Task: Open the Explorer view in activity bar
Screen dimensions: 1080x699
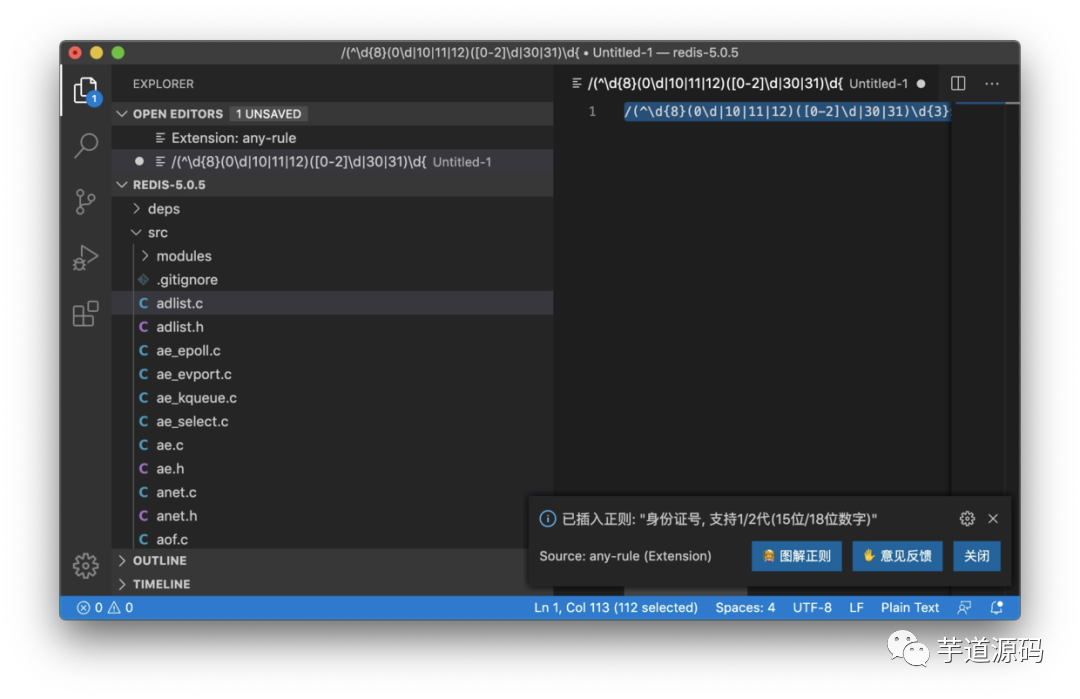Action: pos(86,91)
